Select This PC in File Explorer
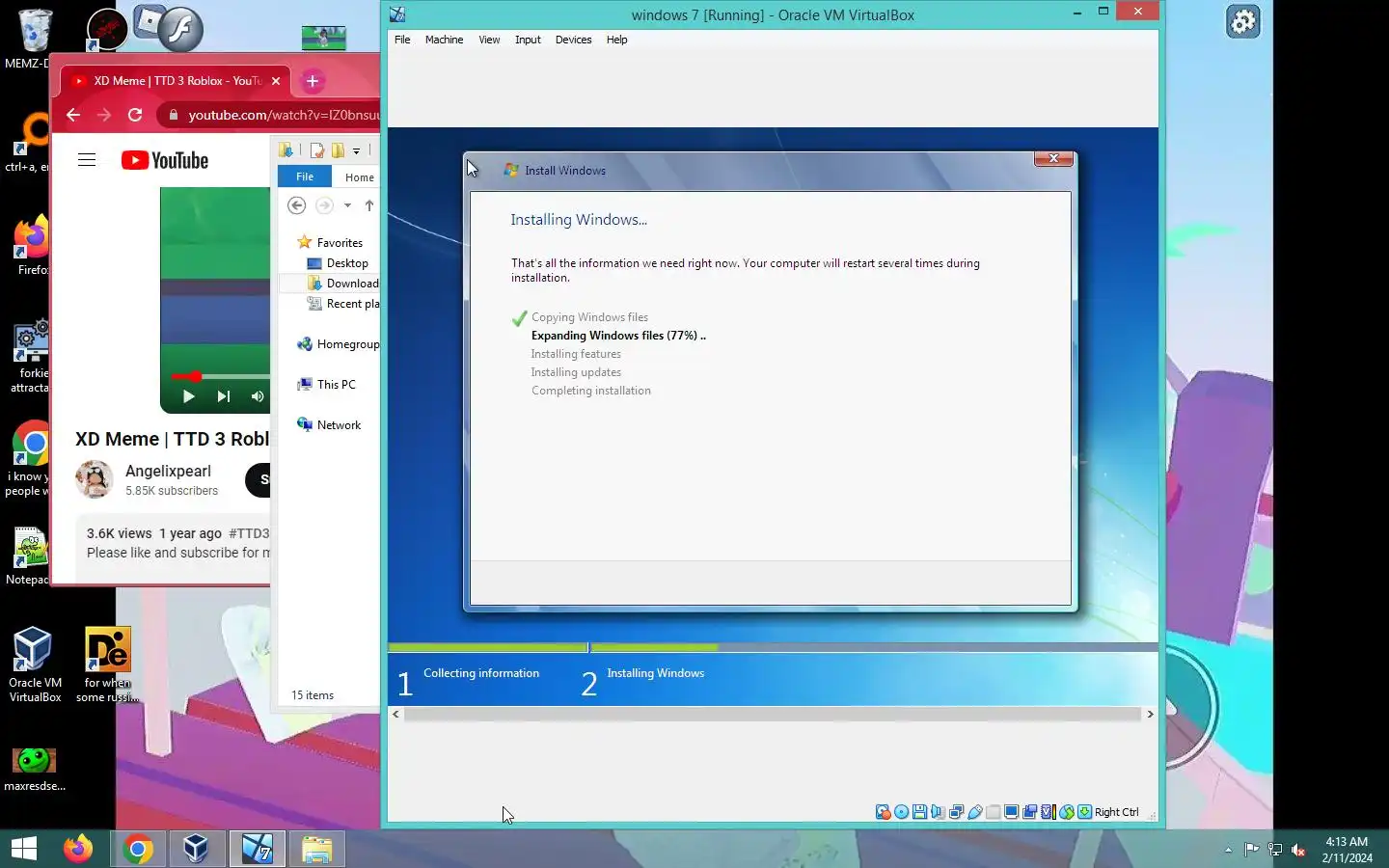The width and height of the screenshot is (1389, 868). pyautogui.click(x=326, y=384)
